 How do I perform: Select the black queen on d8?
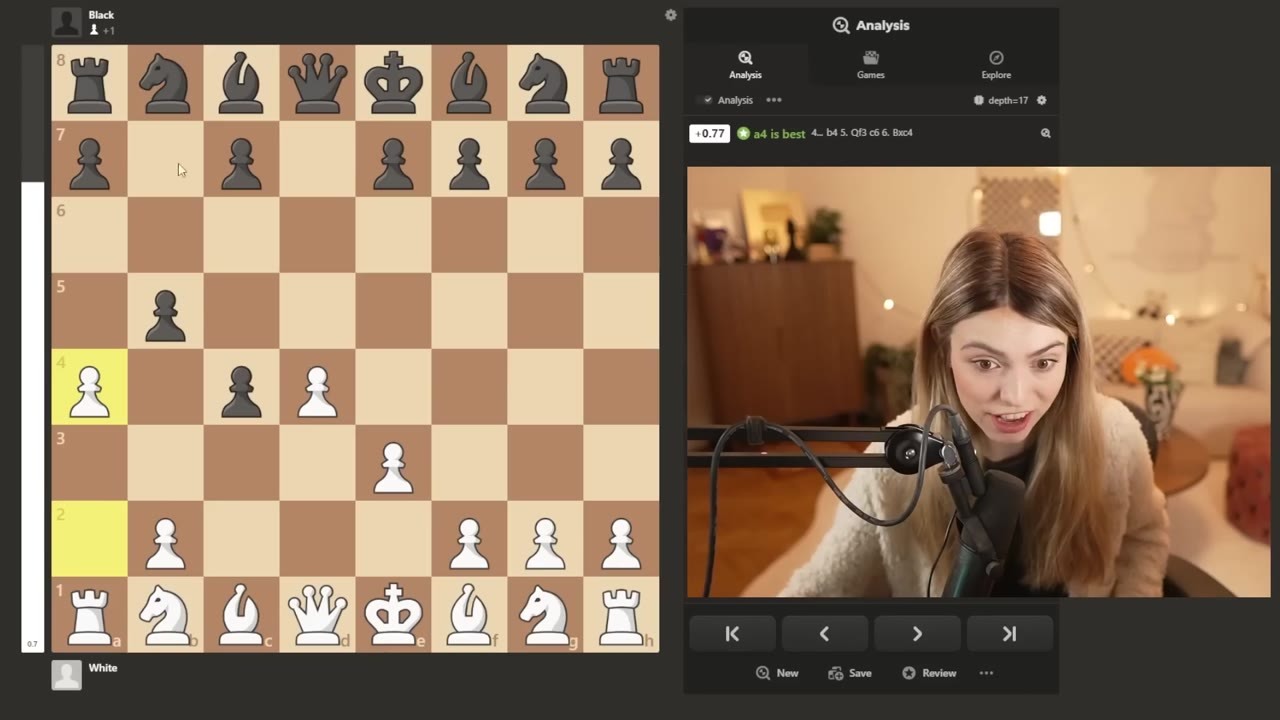coord(318,83)
